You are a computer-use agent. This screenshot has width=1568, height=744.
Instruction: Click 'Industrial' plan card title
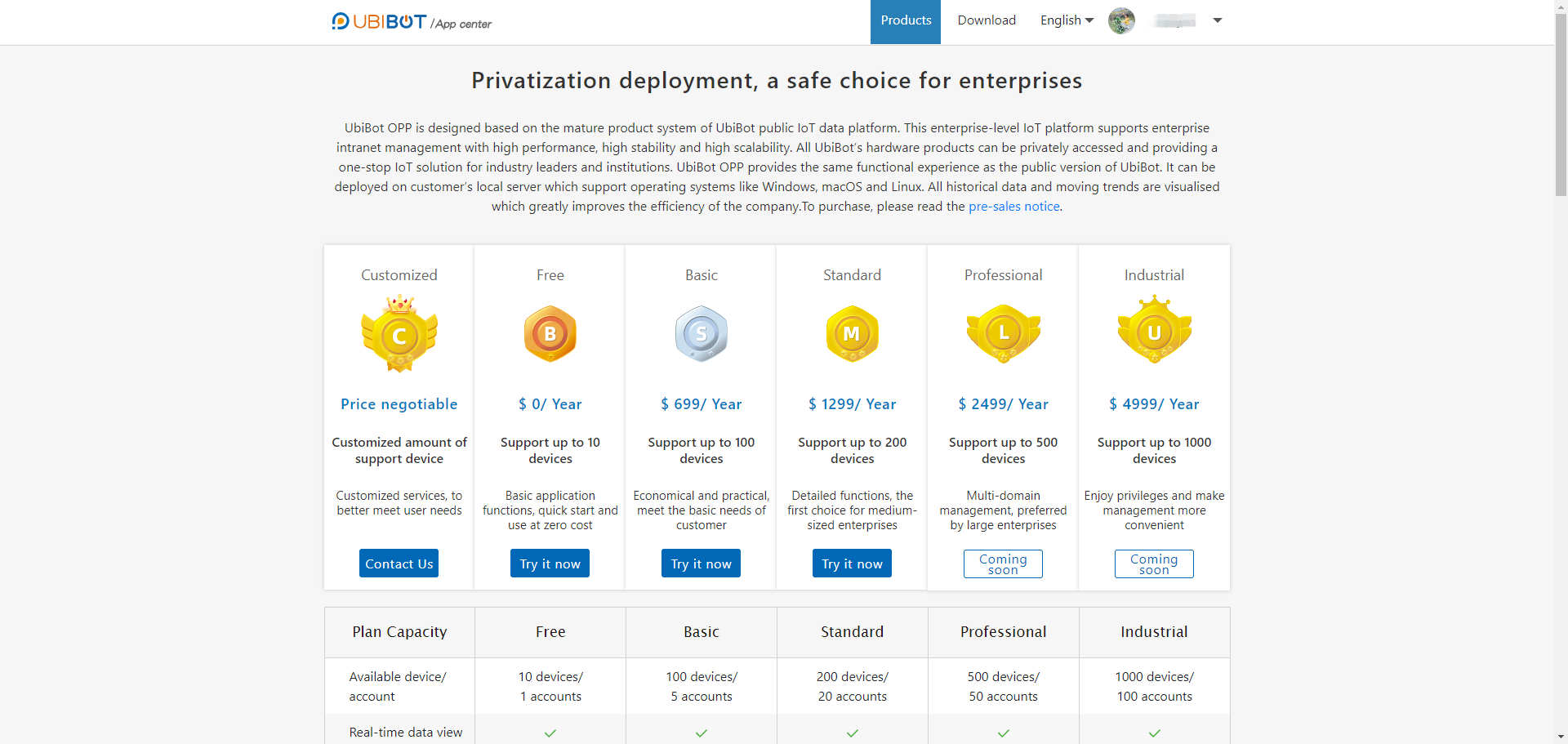tap(1154, 275)
